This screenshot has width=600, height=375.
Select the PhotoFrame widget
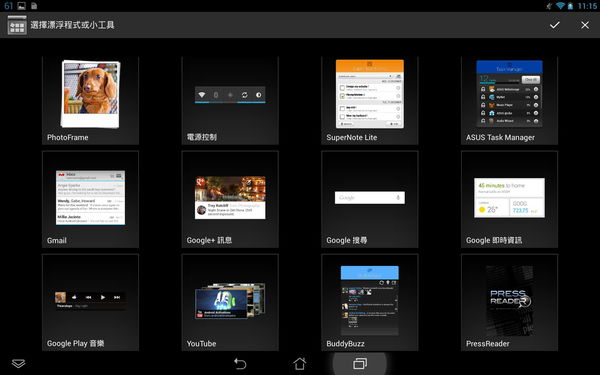pyautogui.click(x=90, y=100)
